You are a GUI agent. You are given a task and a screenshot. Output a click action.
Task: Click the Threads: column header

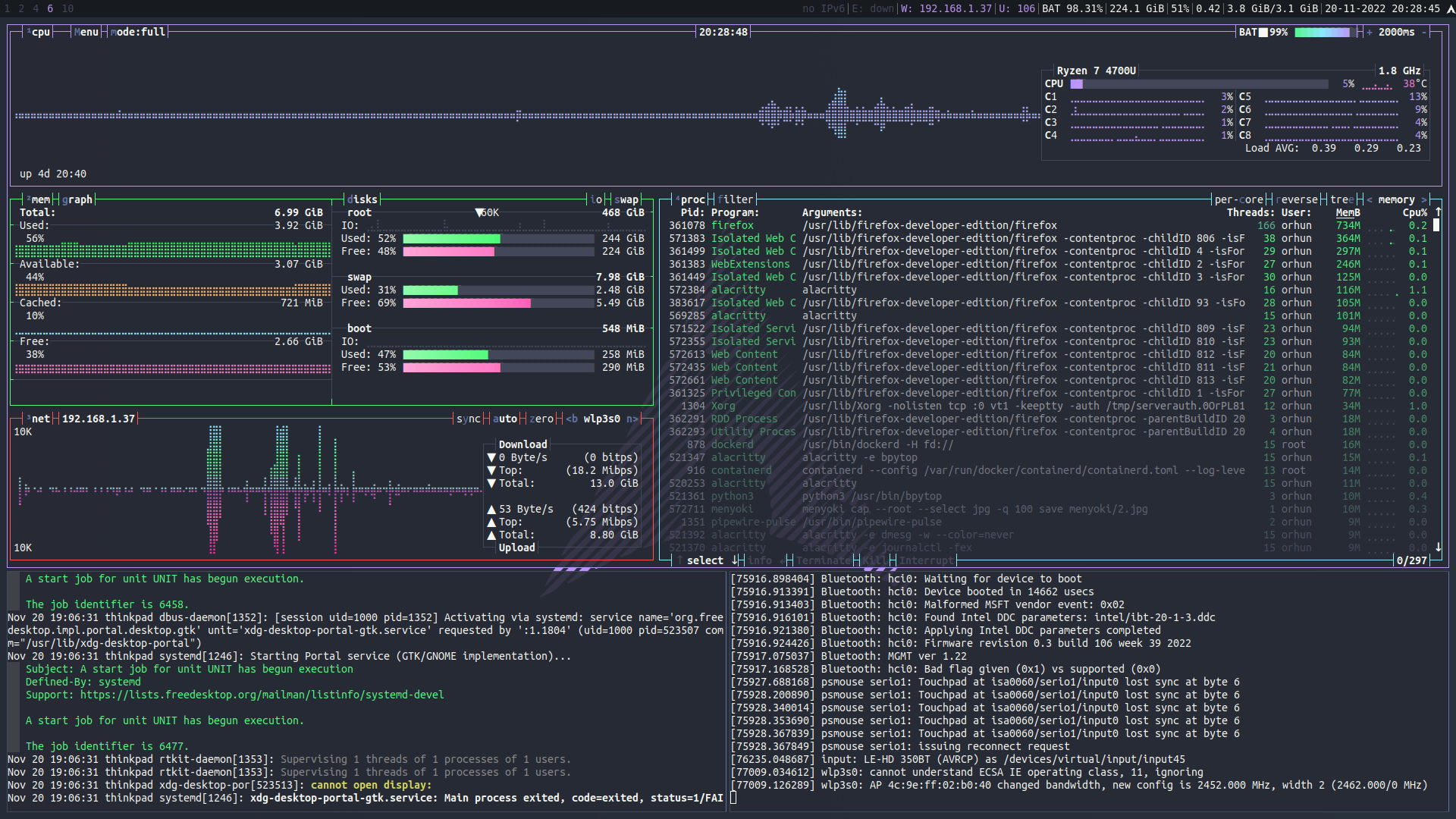point(1251,212)
